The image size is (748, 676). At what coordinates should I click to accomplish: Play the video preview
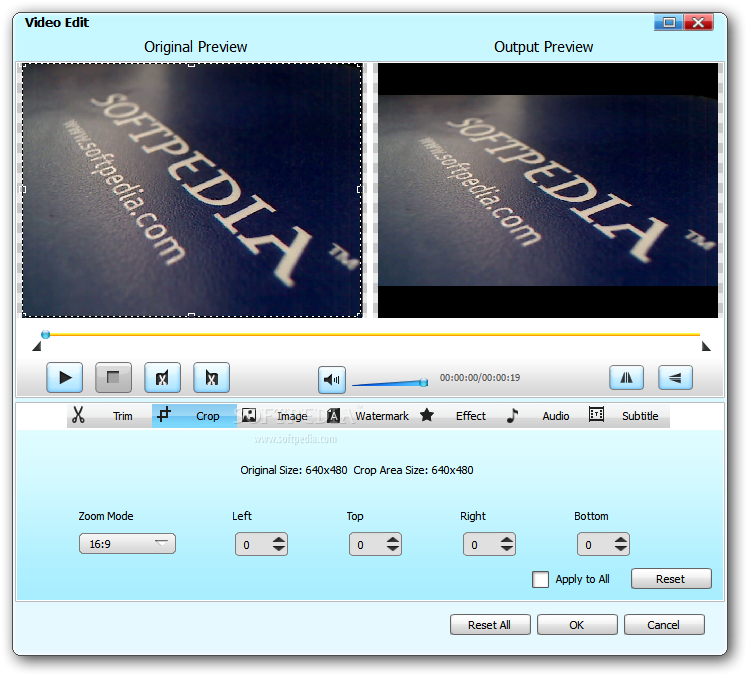point(64,378)
